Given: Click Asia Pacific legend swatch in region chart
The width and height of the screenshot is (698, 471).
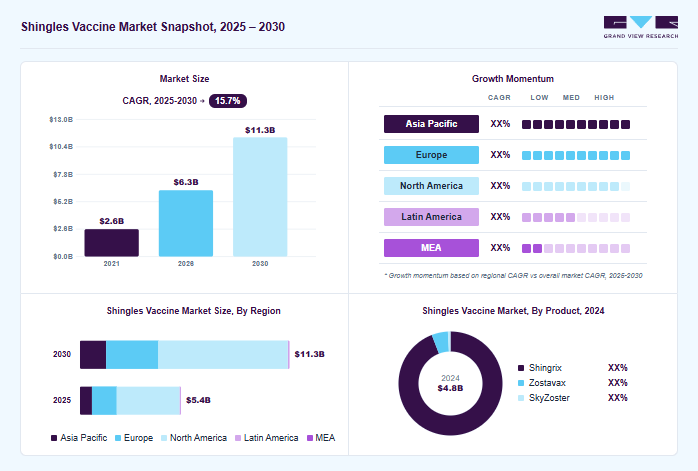Looking at the screenshot, I should pos(54,438).
